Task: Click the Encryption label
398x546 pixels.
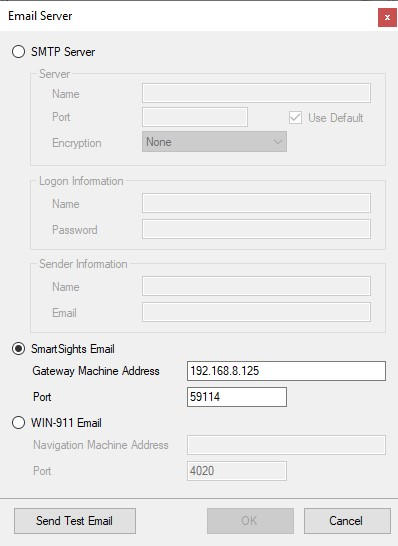Action: [x=77, y=143]
